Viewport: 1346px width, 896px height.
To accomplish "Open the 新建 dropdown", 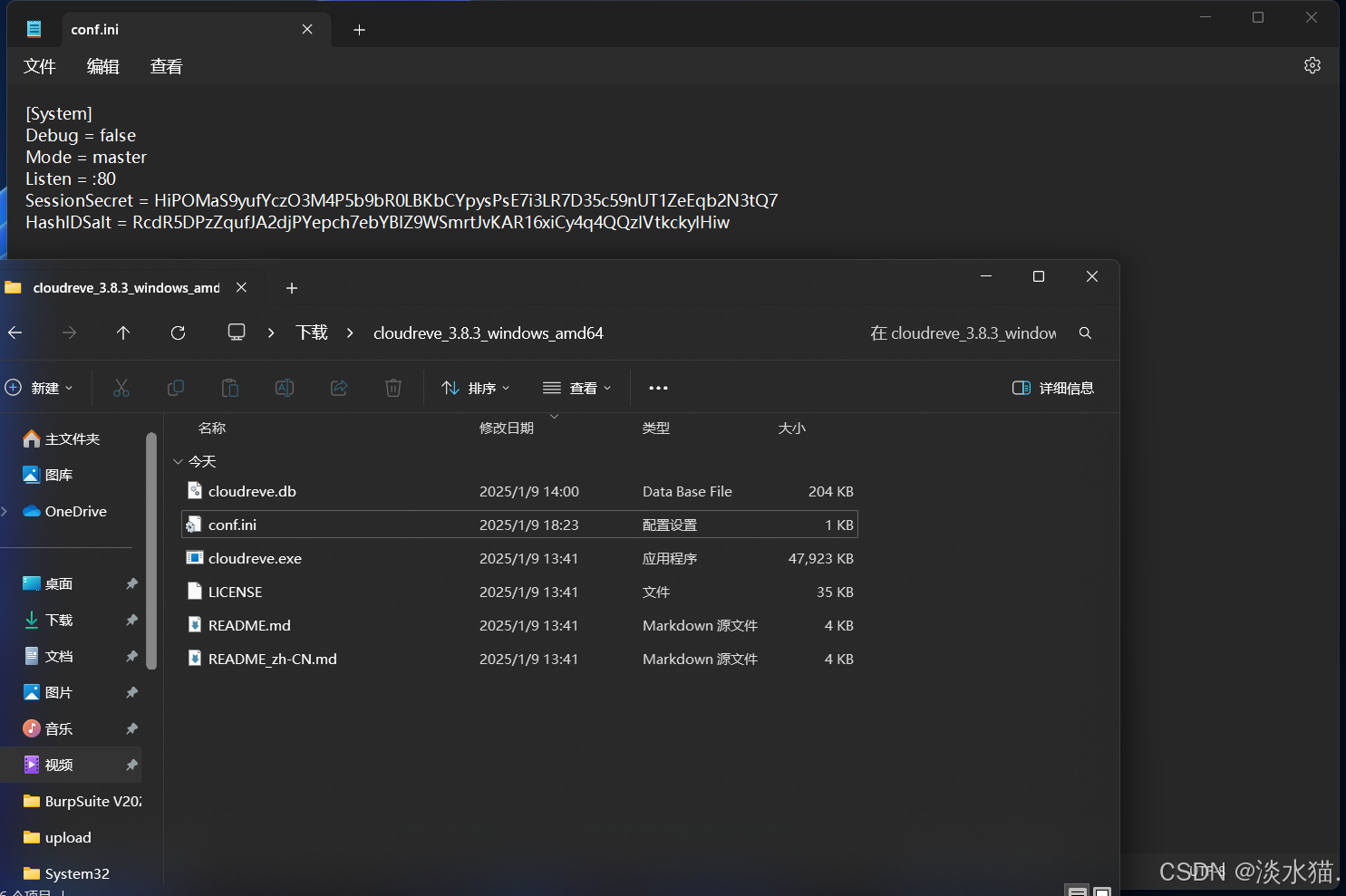I will coord(40,388).
